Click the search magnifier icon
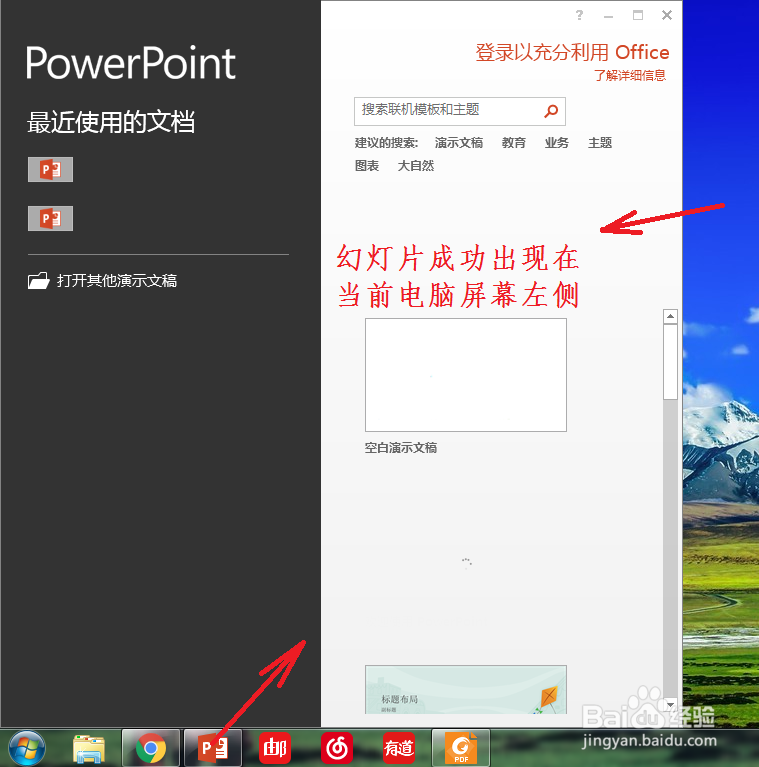This screenshot has height=767, width=759. (551, 111)
